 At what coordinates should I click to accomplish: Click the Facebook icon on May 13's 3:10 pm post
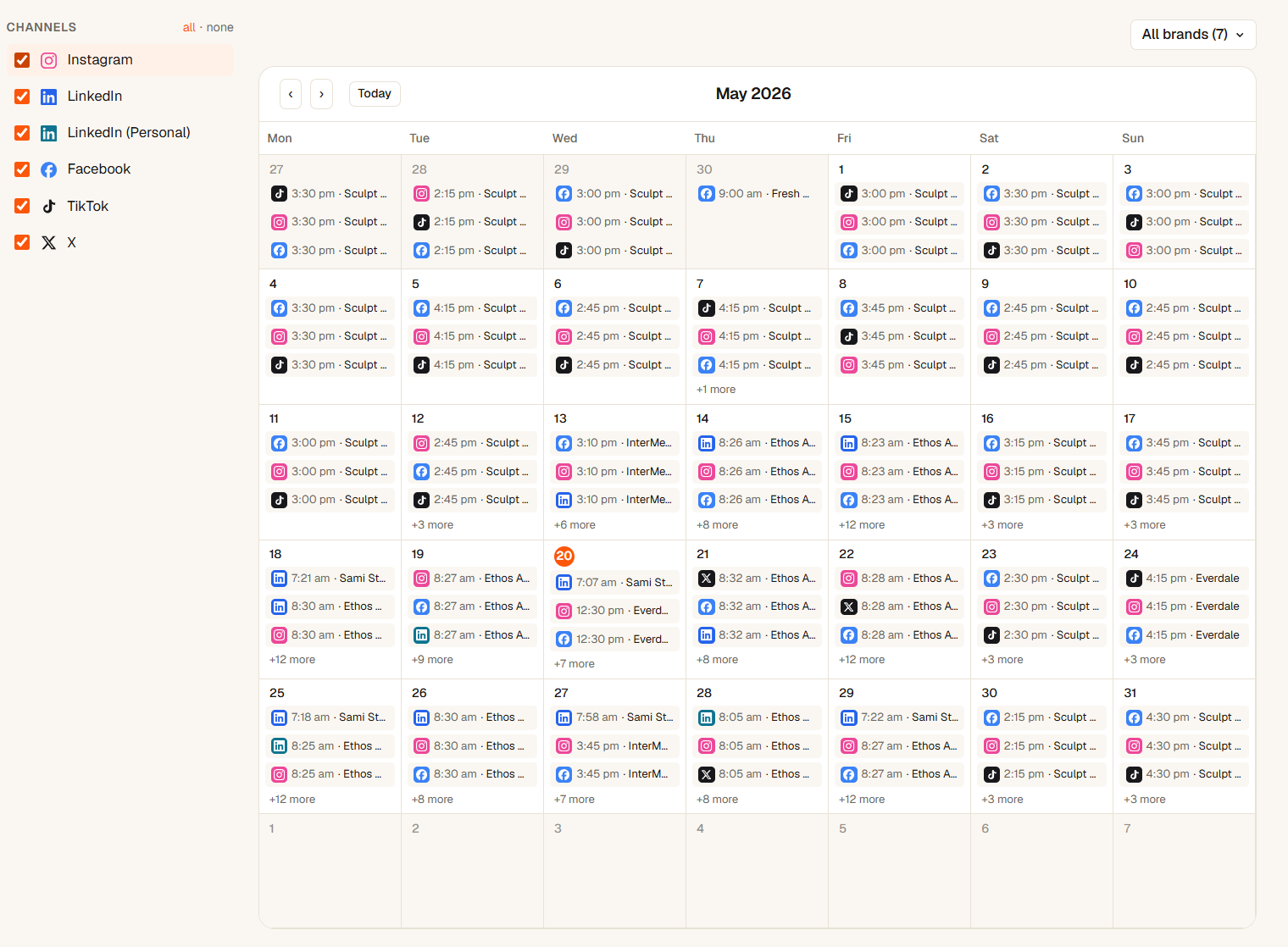[563, 443]
